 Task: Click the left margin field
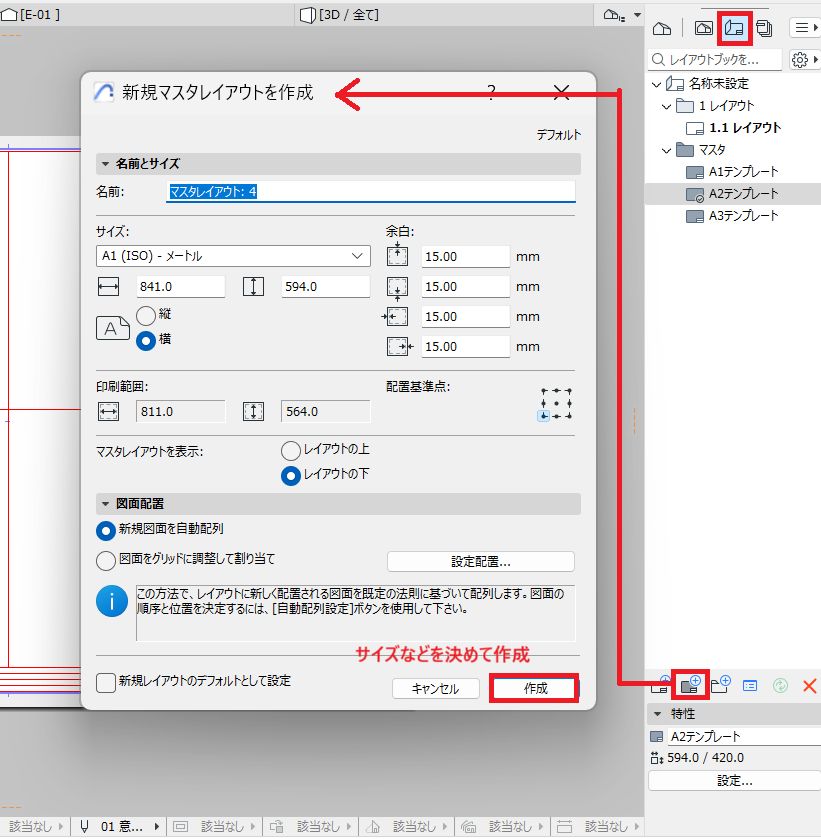coord(466,317)
